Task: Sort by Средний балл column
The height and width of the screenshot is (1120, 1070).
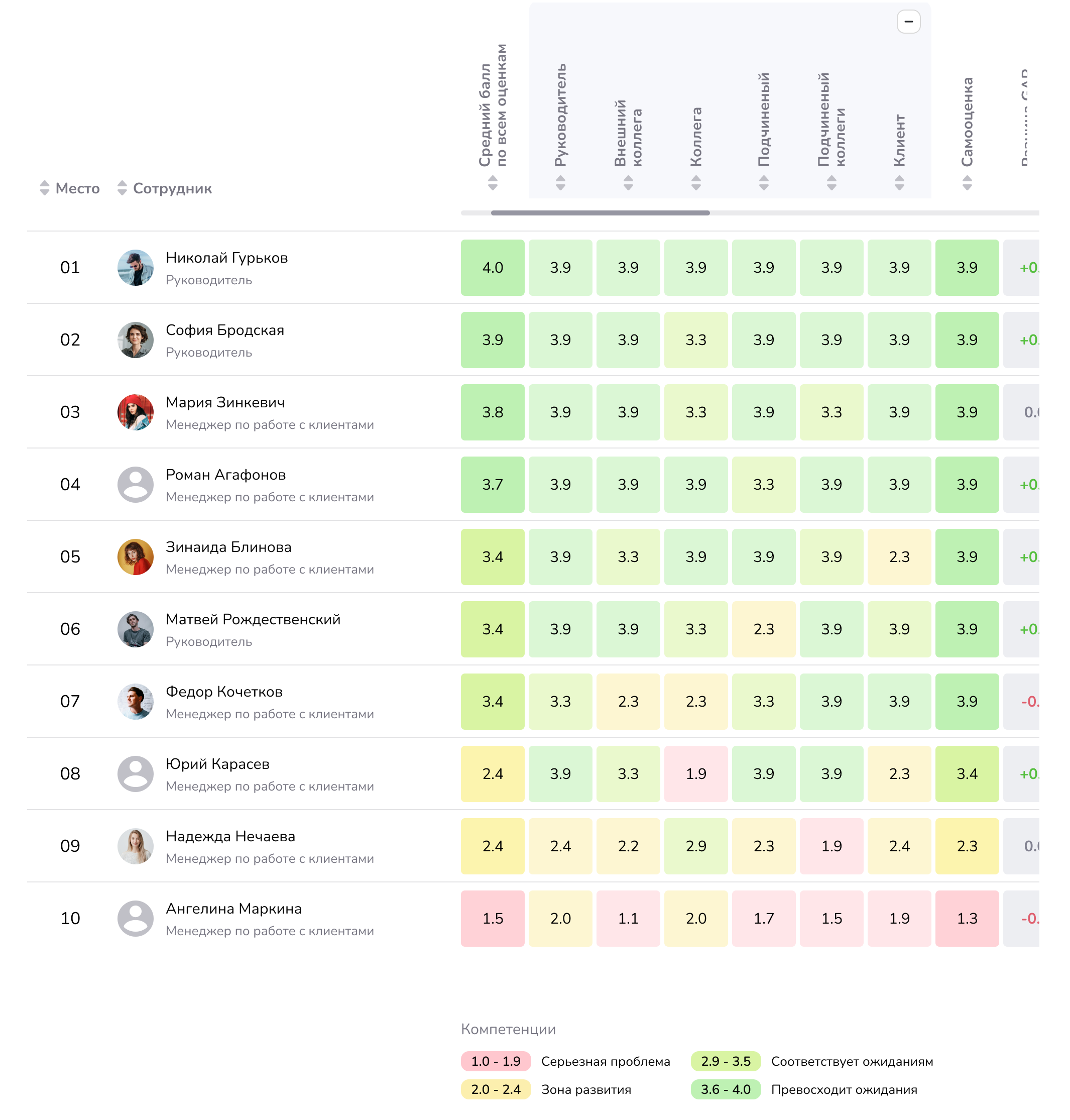Action: coord(493,183)
